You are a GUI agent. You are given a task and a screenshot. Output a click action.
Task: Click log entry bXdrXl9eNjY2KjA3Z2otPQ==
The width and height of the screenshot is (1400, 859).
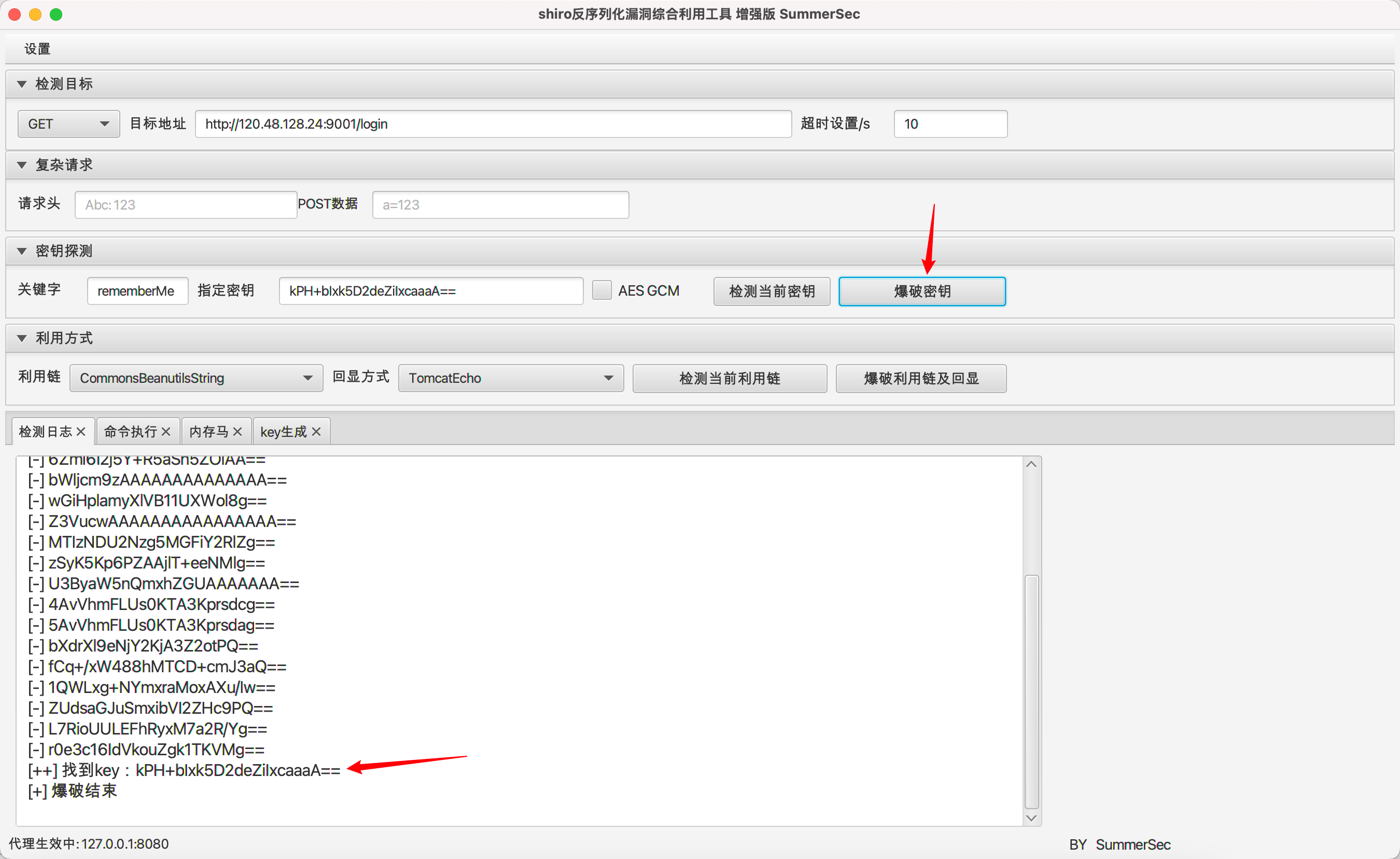143,646
